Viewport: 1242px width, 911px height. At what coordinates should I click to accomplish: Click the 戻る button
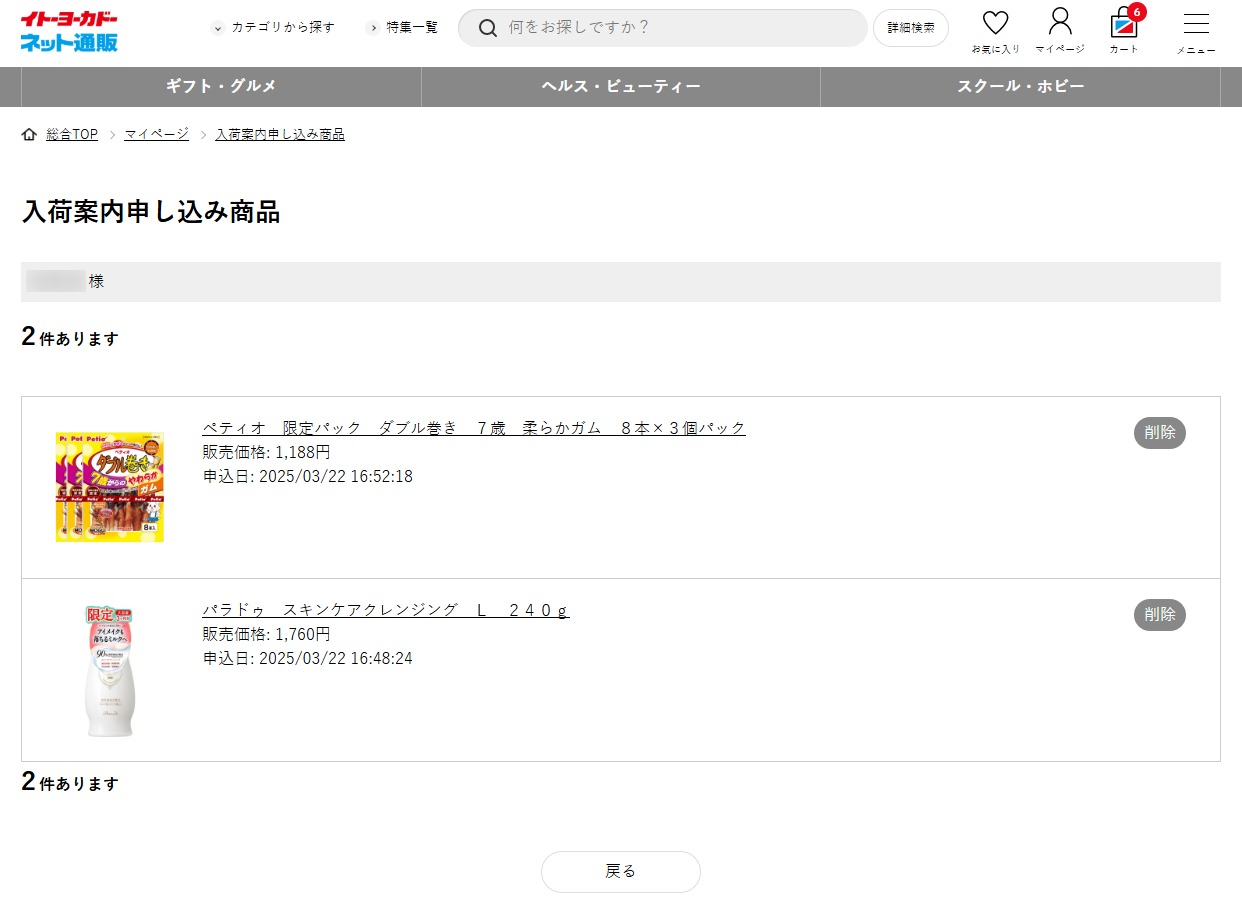[621, 871]
